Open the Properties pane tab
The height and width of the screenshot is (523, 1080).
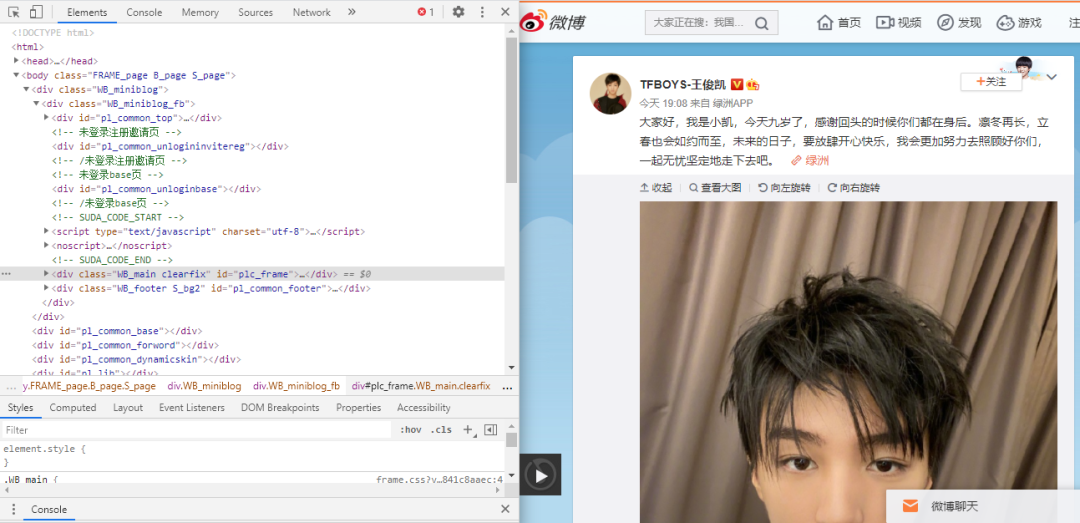pos(358,407)
